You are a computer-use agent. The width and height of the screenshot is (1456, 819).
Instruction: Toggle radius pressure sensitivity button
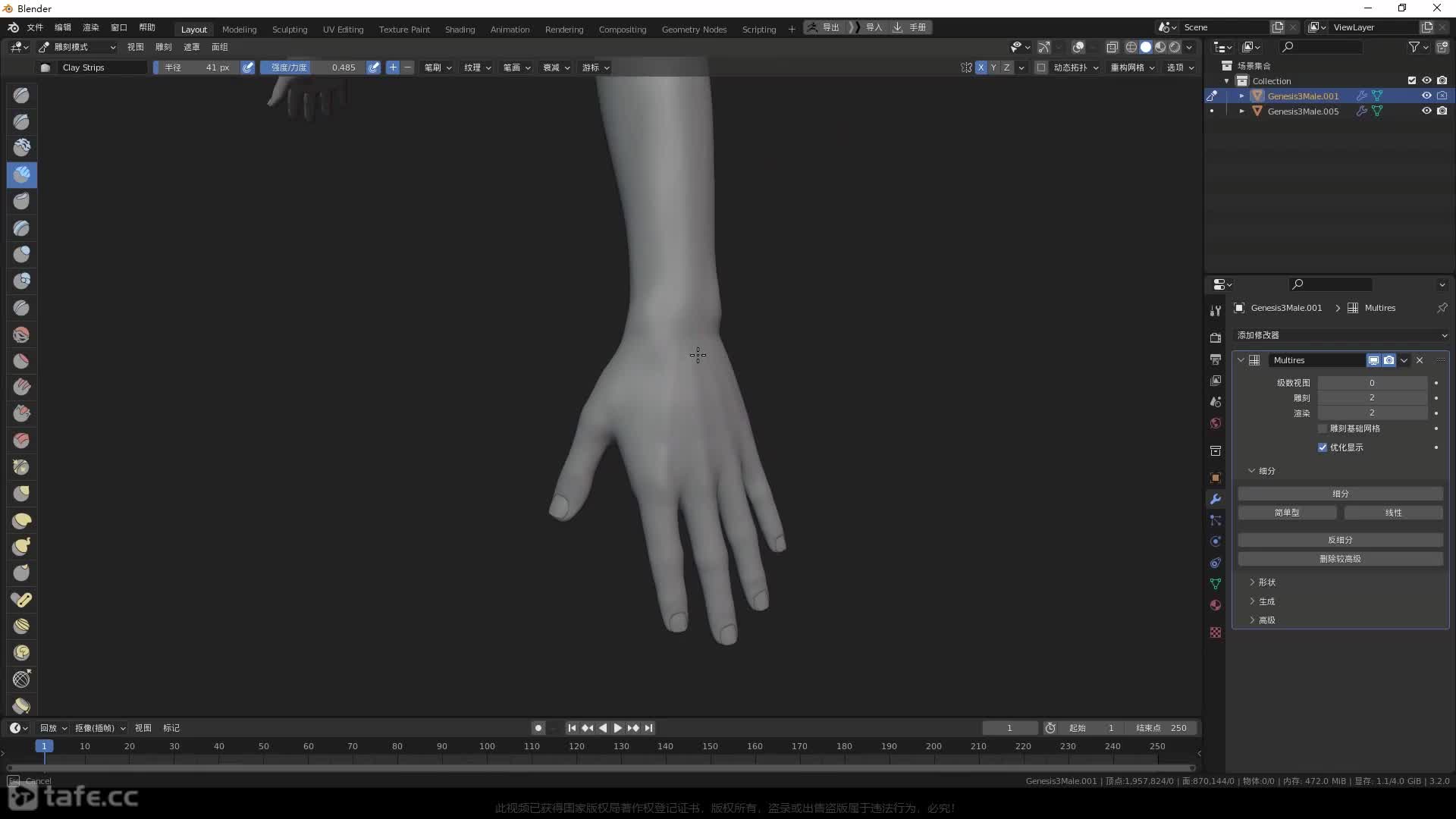click(248, 67)
